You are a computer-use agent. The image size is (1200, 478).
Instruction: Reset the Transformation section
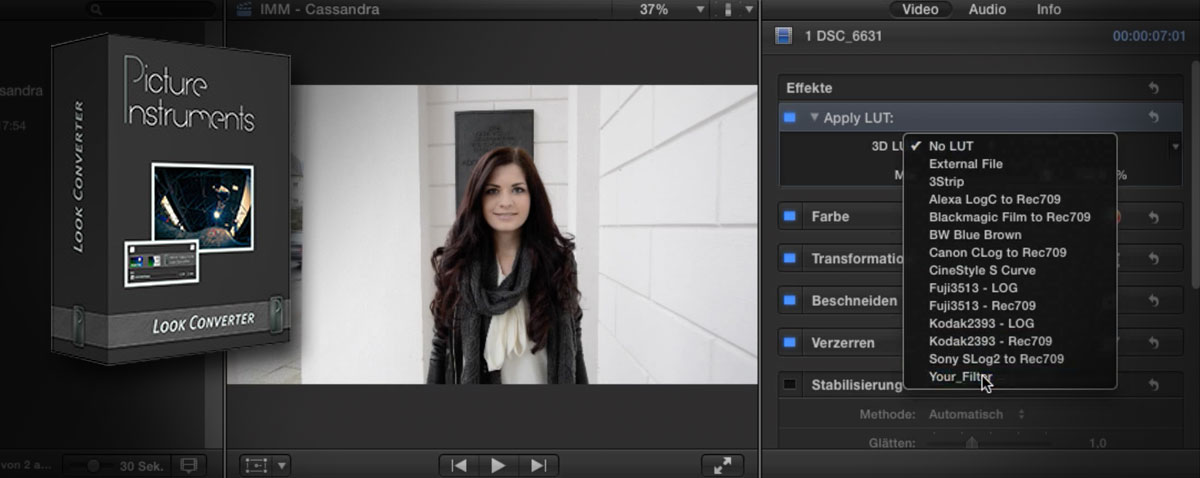point(1154,259)
